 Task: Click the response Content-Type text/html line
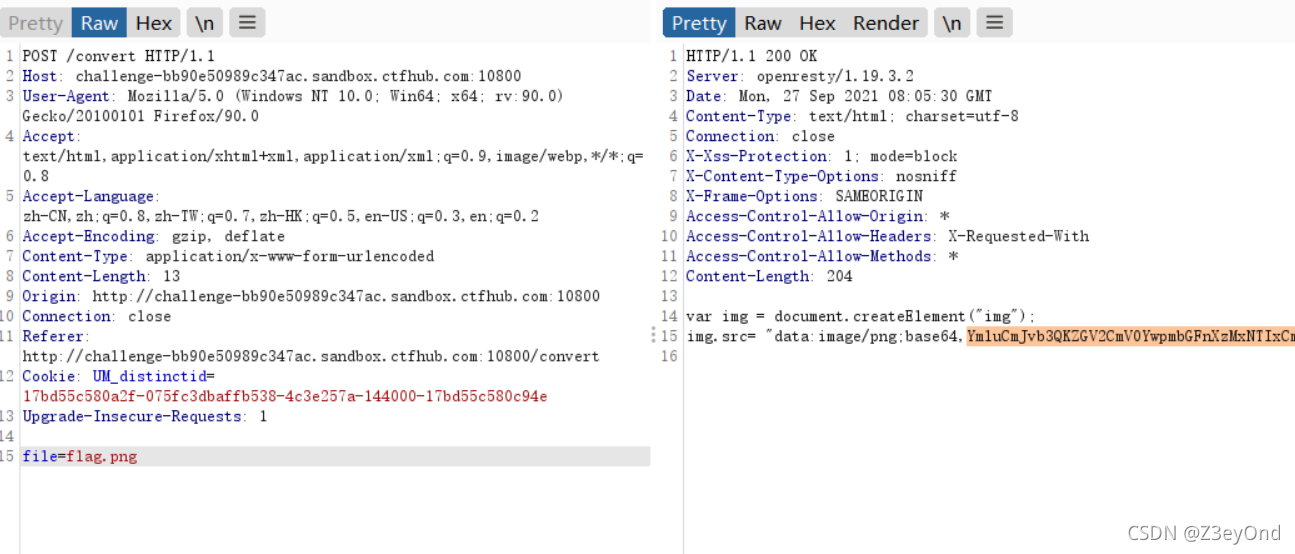(x=853, y=116)
